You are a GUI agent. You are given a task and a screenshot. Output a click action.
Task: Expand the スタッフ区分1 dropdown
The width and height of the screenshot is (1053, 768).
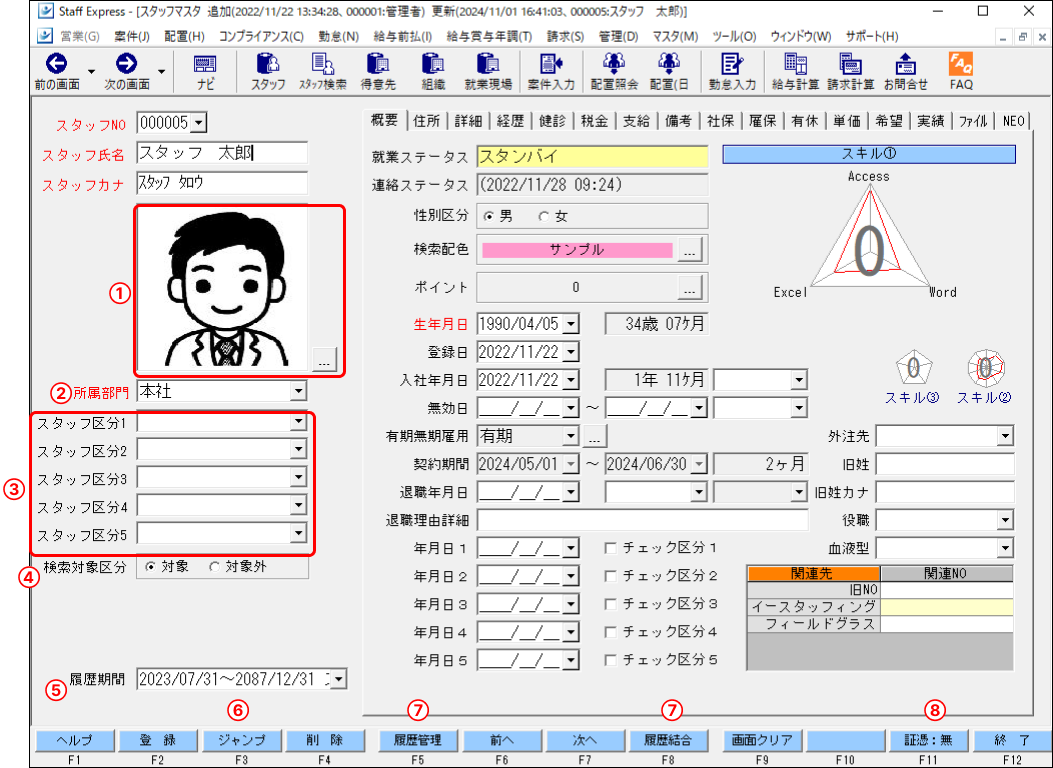tap(298, 422)
